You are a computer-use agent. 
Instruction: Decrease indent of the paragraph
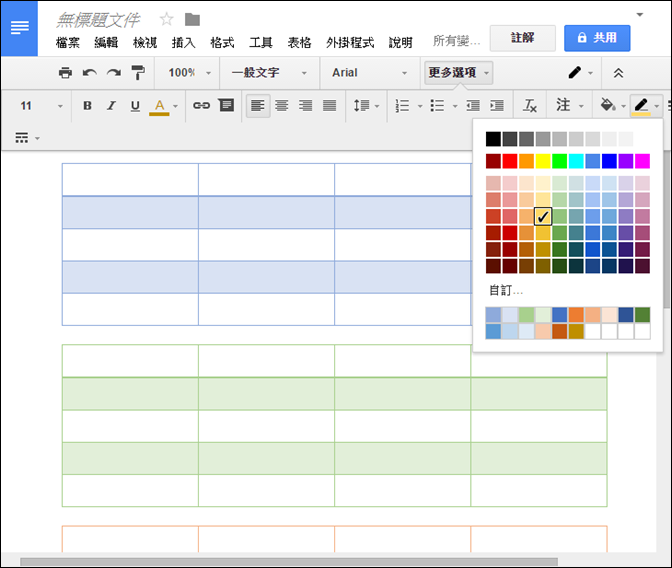pyautogui.click(x=473, y=105)
